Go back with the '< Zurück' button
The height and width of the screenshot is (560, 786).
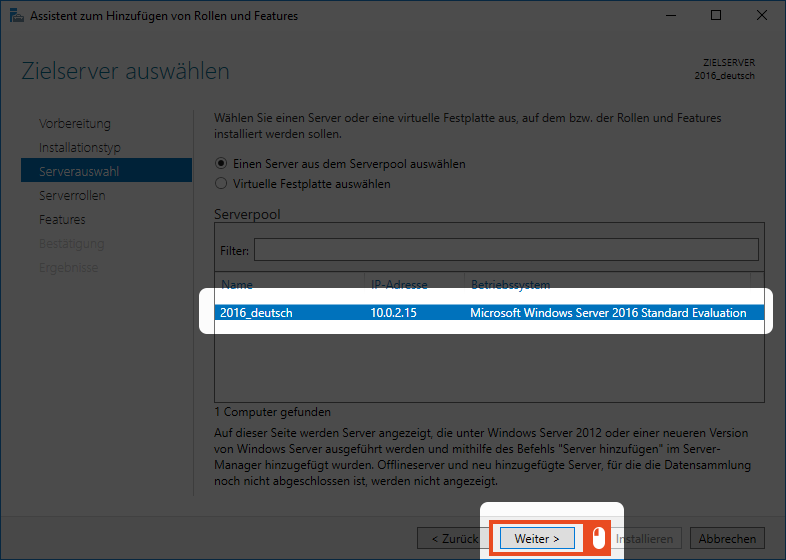coord(449,538)
